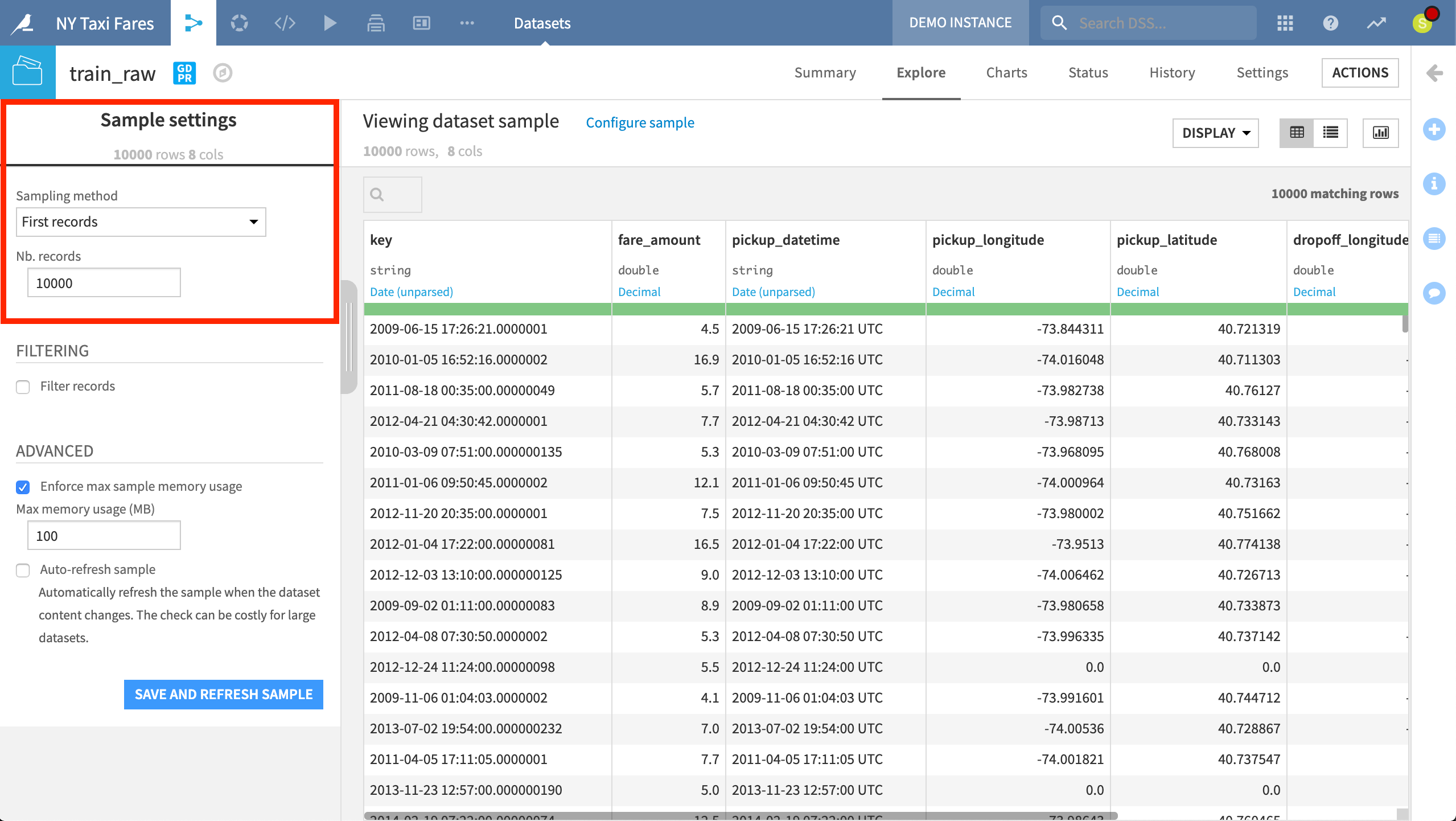This screenshot has height=821, width=1456.
Task: Open the pickup_longitude column header menu
Action: click(x=988, y=240)
